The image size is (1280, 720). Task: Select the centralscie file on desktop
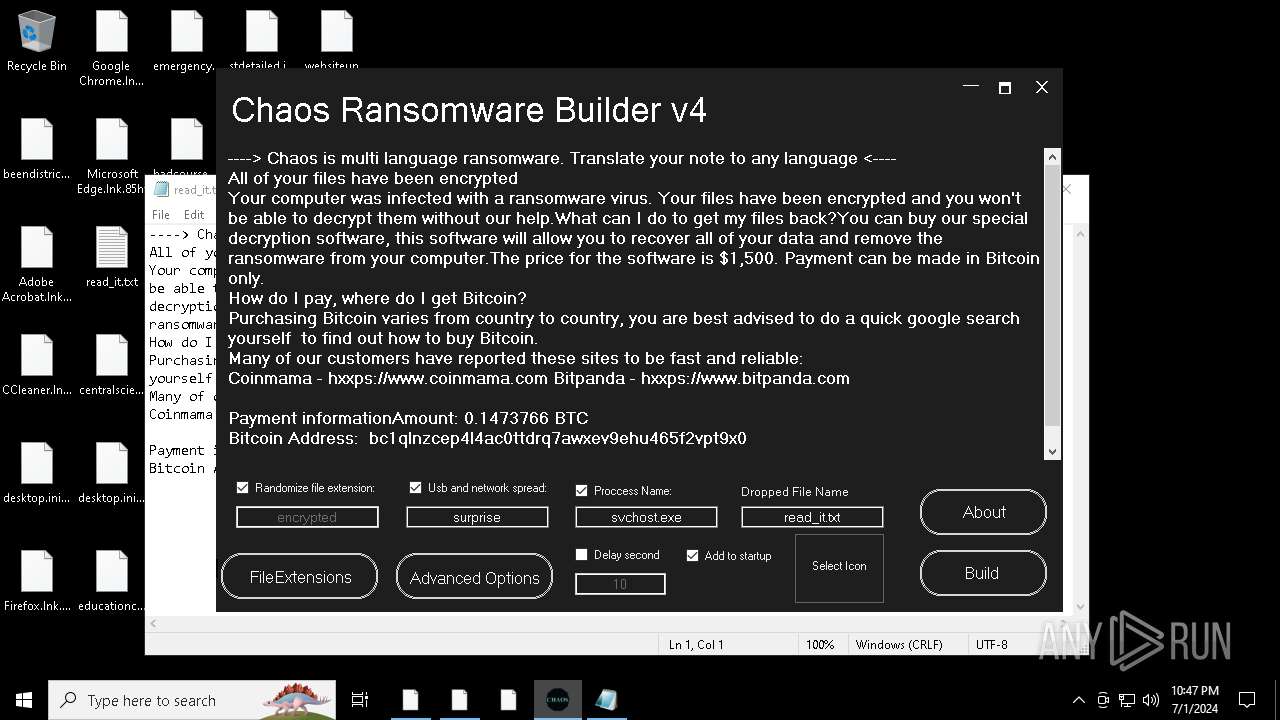point(111,366)
